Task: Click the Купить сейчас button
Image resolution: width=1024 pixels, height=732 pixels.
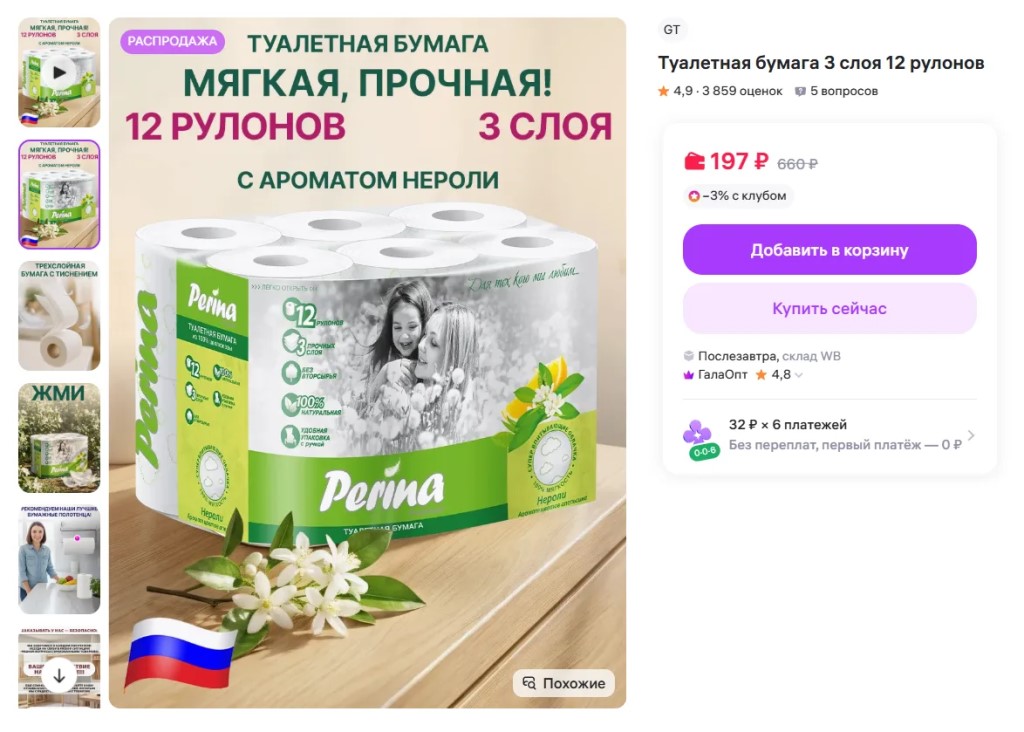Action: (x=829, y=308)
